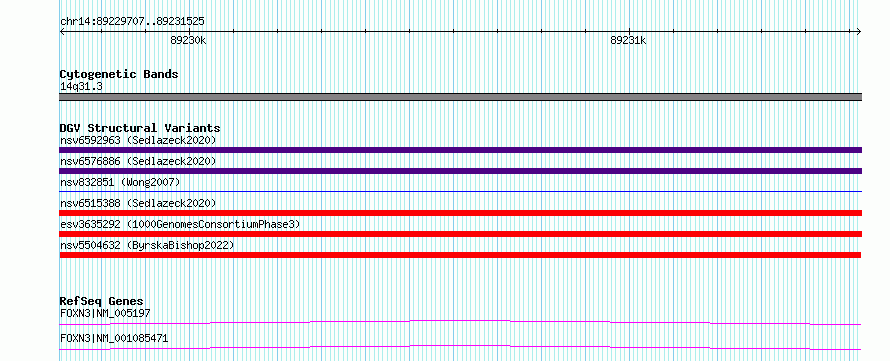Click the magenta line for FOXN3|NM_001085471
This screenshot has height=361, width=890.
pyautogui.click(x=460, y=347)
